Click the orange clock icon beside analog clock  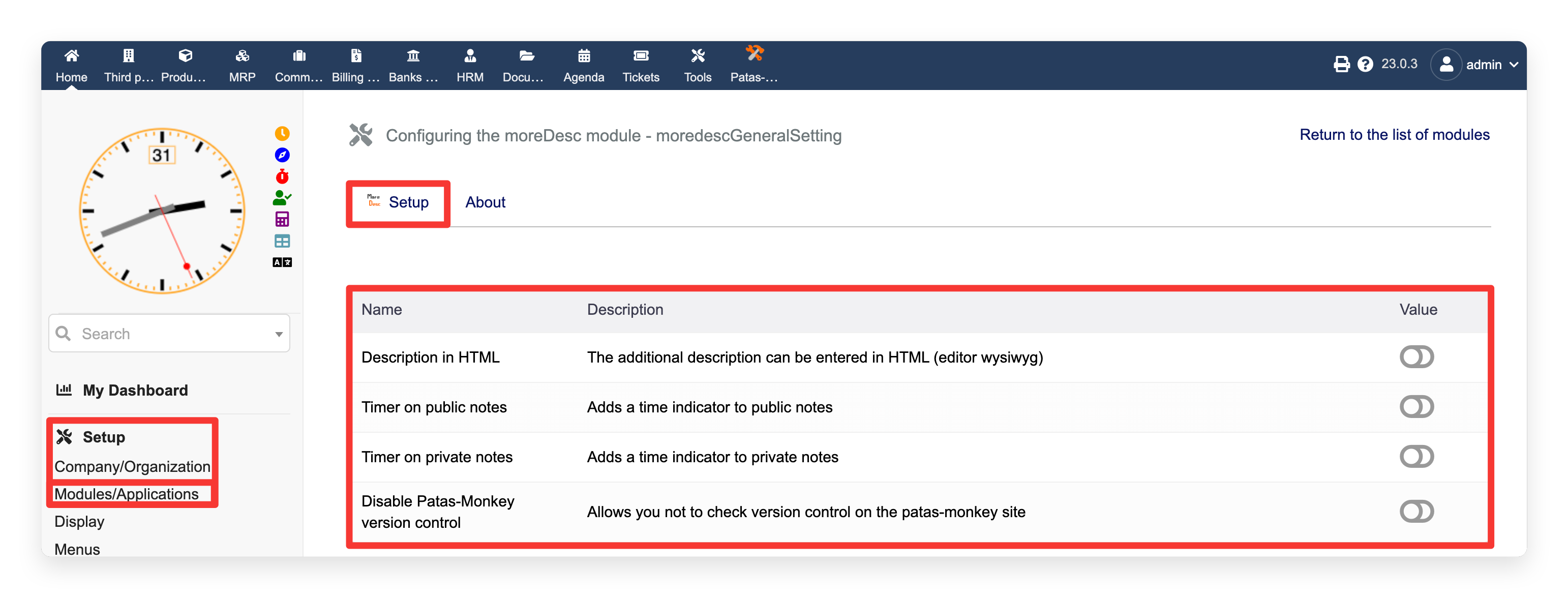(x=282, y=133)
